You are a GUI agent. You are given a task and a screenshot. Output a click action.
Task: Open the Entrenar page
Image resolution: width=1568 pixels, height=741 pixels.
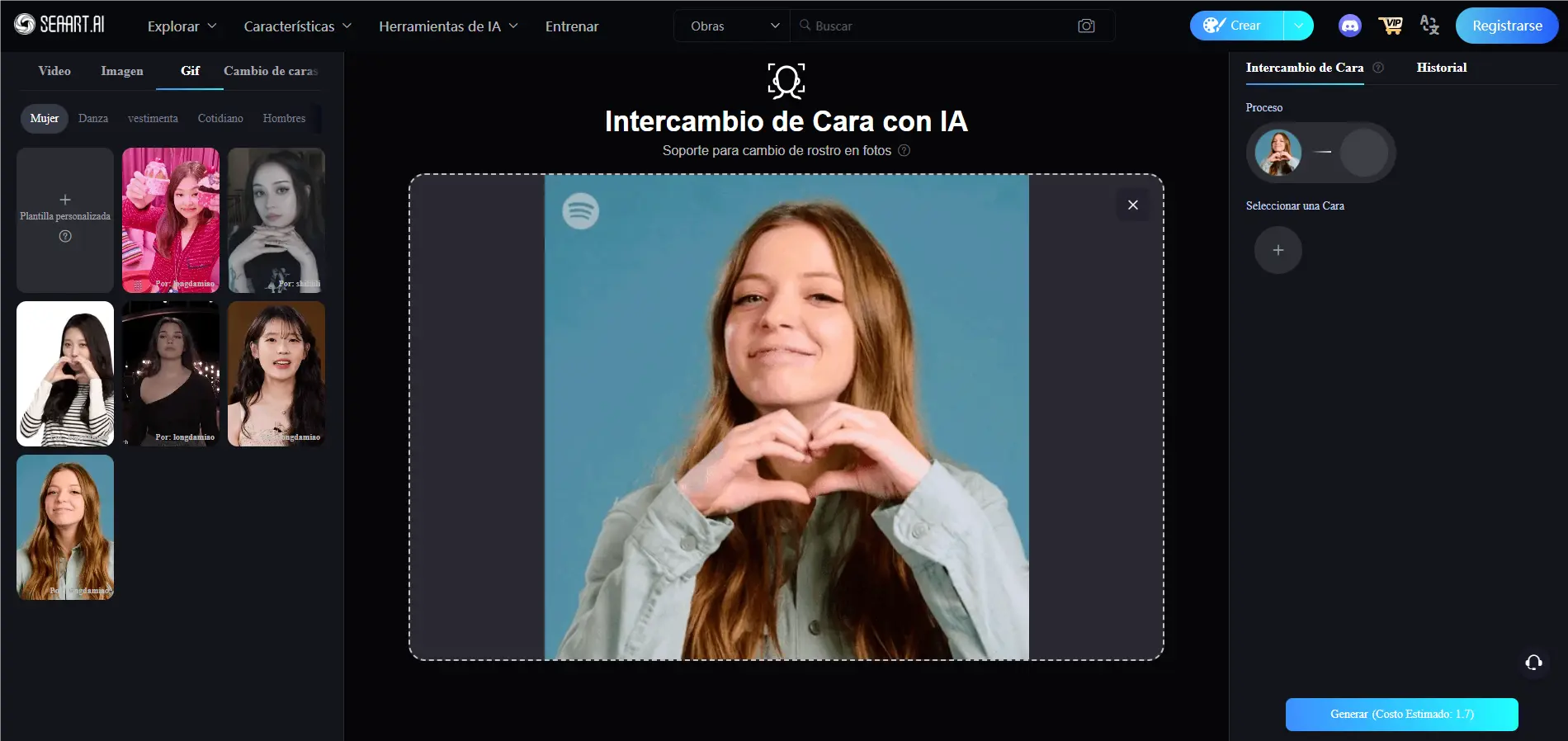(572, 26)
